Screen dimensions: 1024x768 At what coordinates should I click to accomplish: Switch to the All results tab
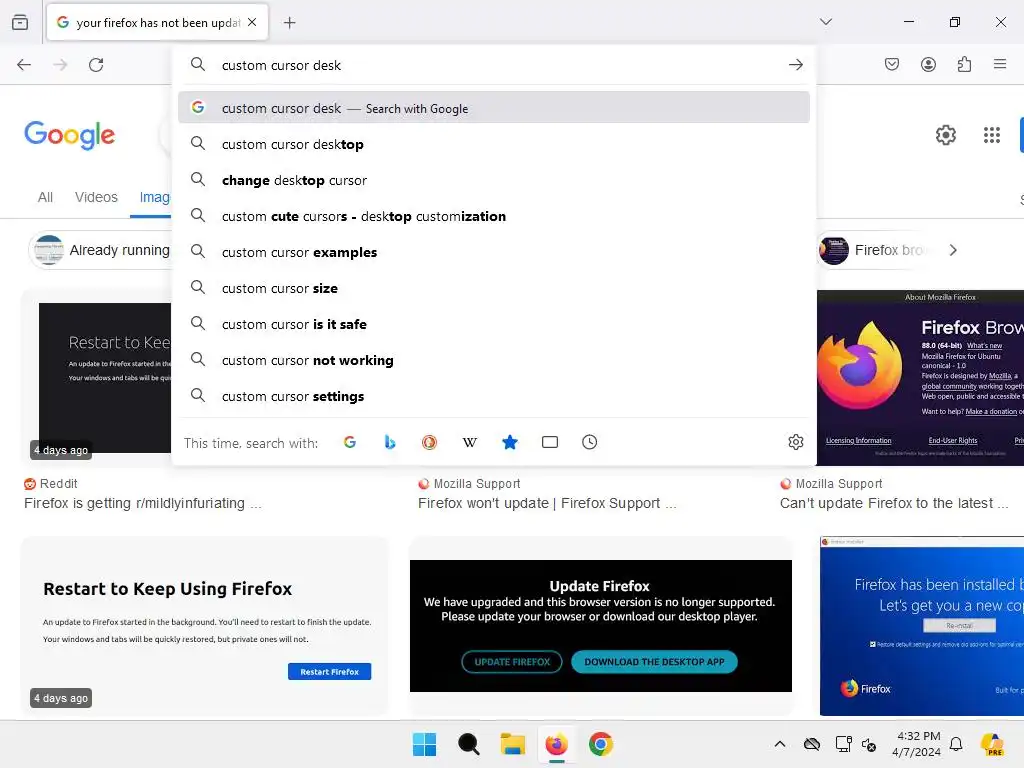click(x=45, y=197)
